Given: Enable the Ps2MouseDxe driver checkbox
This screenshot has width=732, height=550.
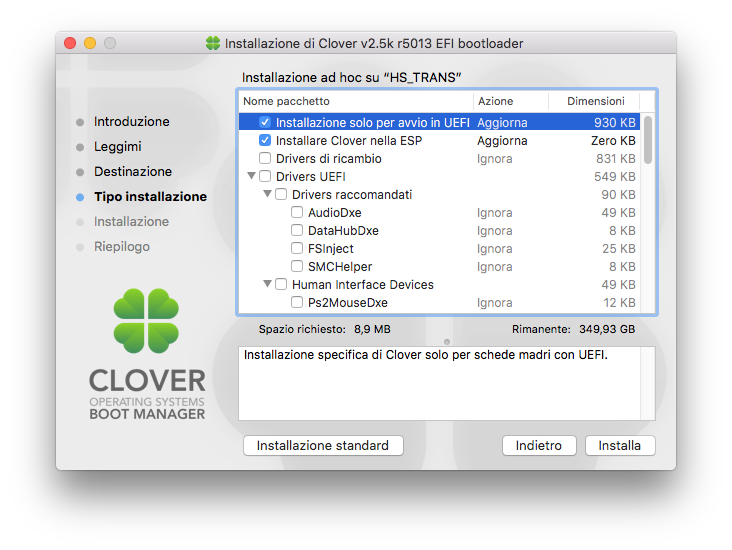Looking at the screenshot, I should [297, 303].
